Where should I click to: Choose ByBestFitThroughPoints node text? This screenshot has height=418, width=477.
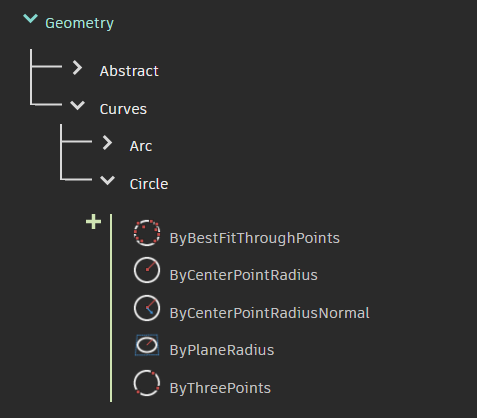[255, 239]
